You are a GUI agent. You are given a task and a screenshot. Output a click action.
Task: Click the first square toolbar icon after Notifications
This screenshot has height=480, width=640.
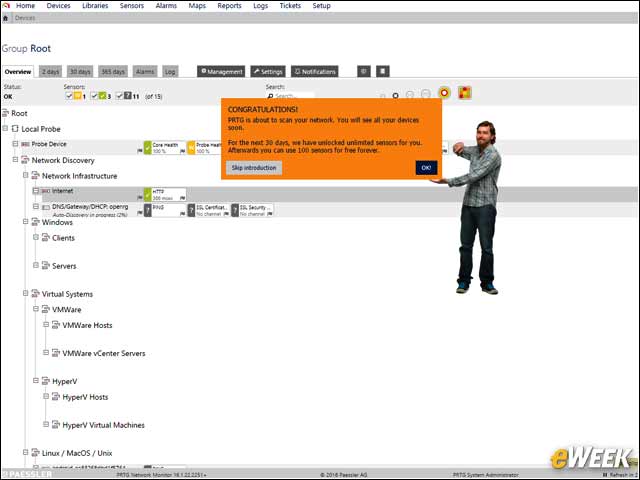coord(364,71)
